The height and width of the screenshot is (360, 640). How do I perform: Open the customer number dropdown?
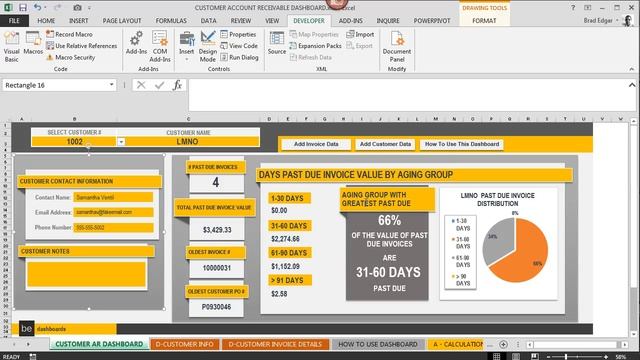(121, 142)
